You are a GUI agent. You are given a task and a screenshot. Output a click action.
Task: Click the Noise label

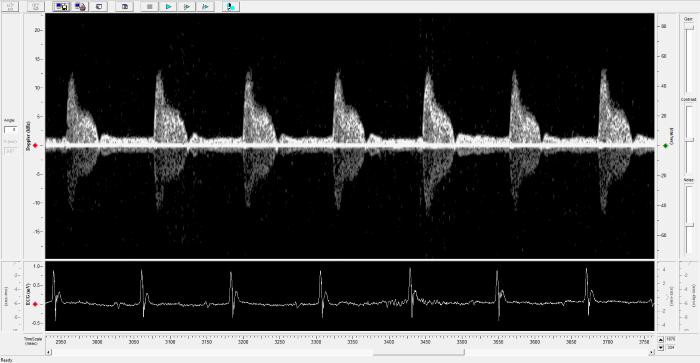click(688, 180)
